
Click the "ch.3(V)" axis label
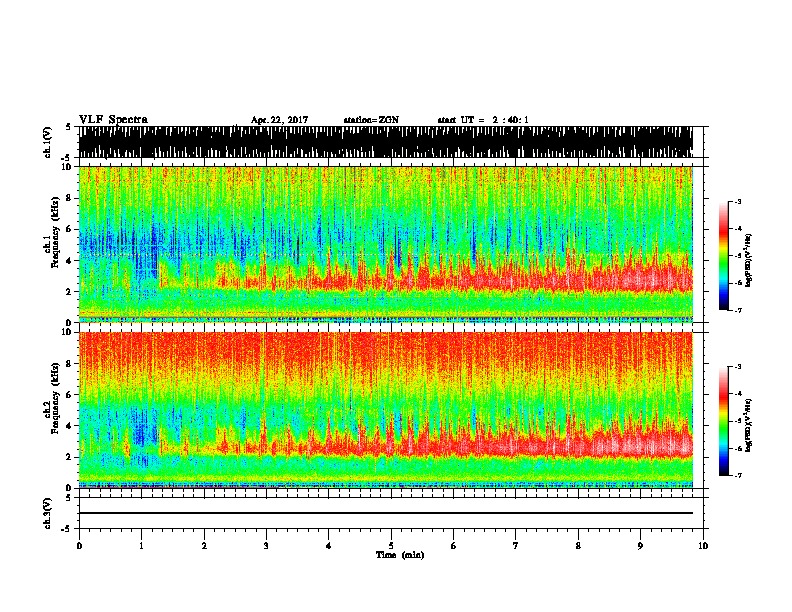click(48, 513)
